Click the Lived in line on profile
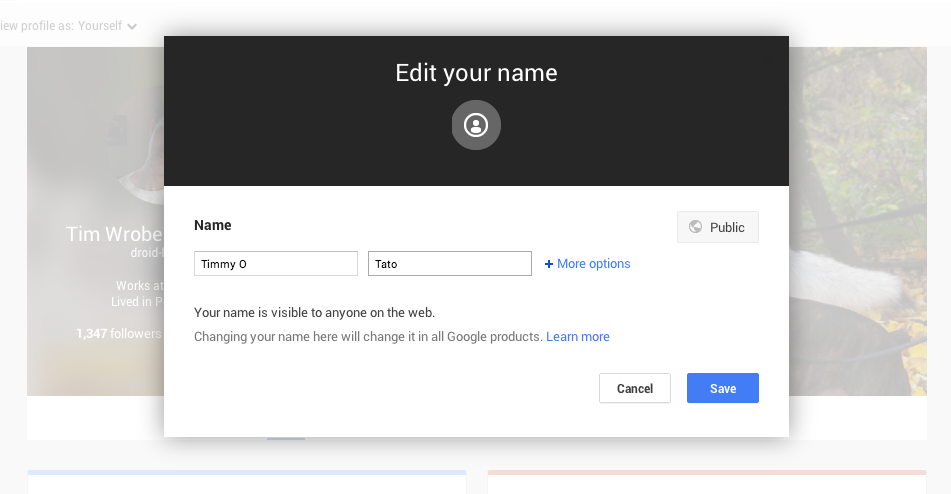 coord(136,302)
